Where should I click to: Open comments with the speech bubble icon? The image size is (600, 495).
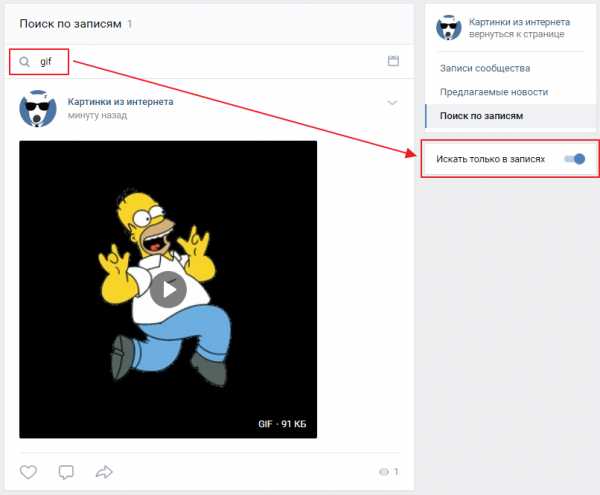click(66, 472)
